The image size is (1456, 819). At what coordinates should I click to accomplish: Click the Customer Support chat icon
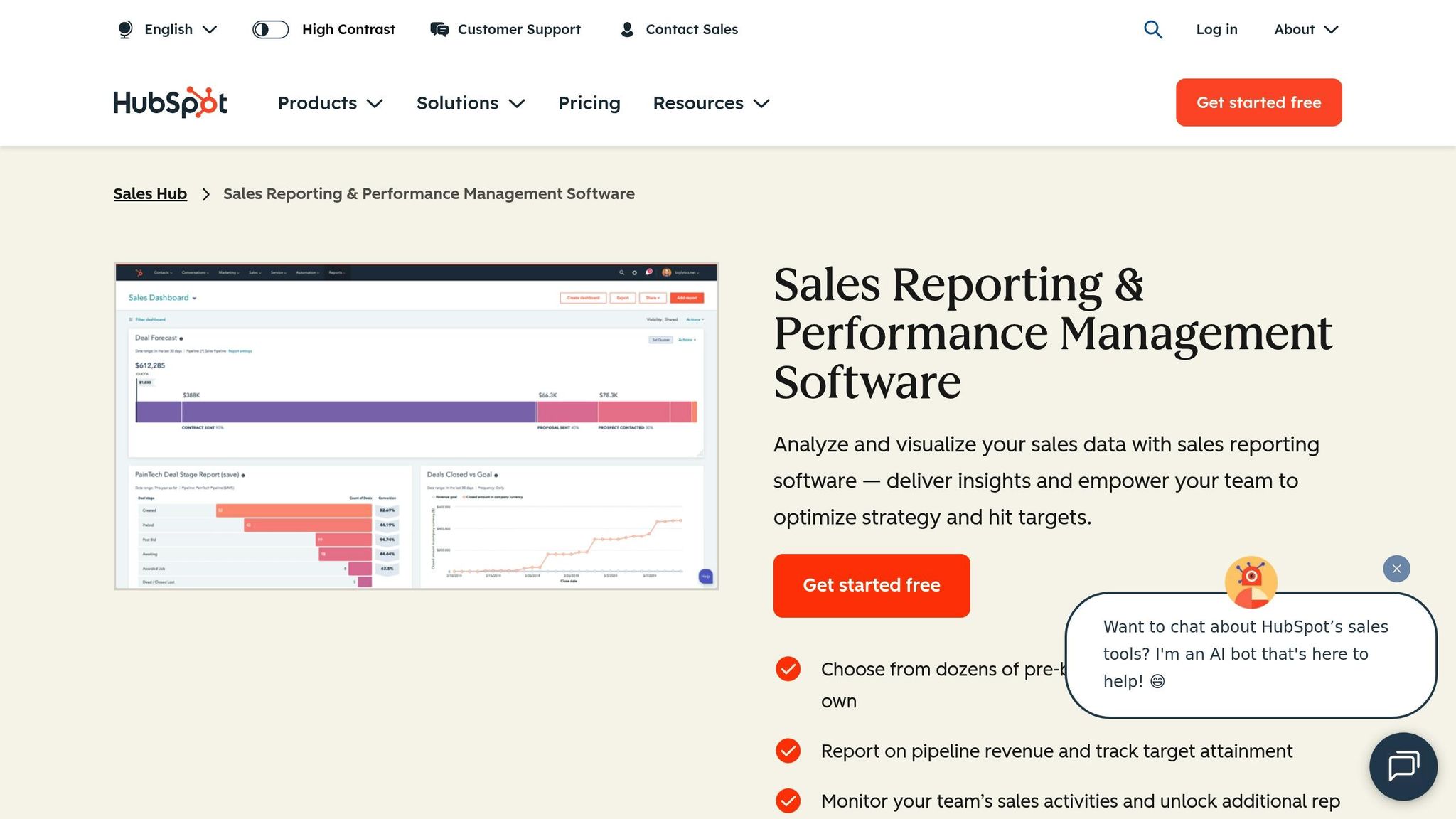(439, 29)
